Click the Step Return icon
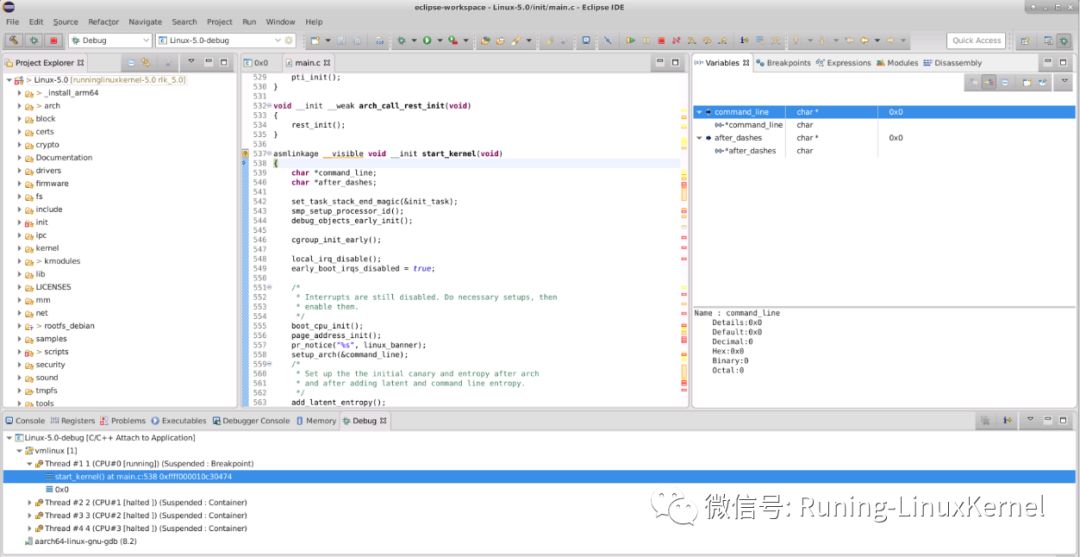The width and height of the screenshot is (1080, 557). [723, 40]
